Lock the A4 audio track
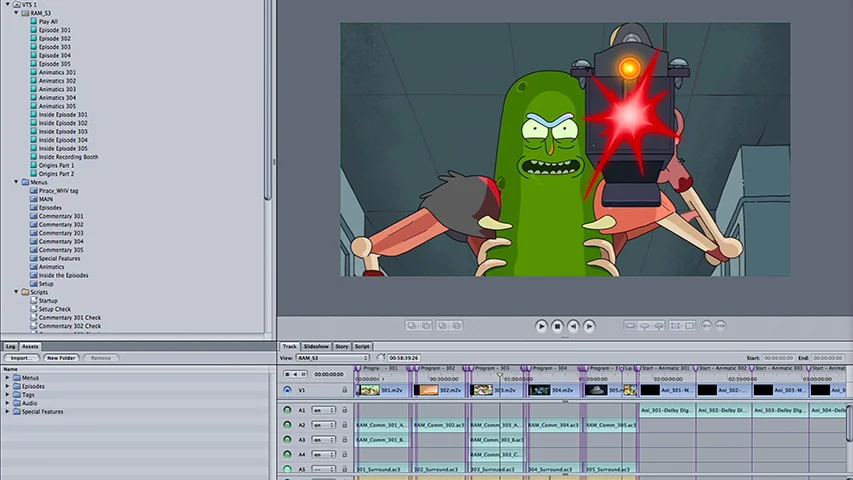The width and height of the screenshot is (853, 480). [344, 454]
